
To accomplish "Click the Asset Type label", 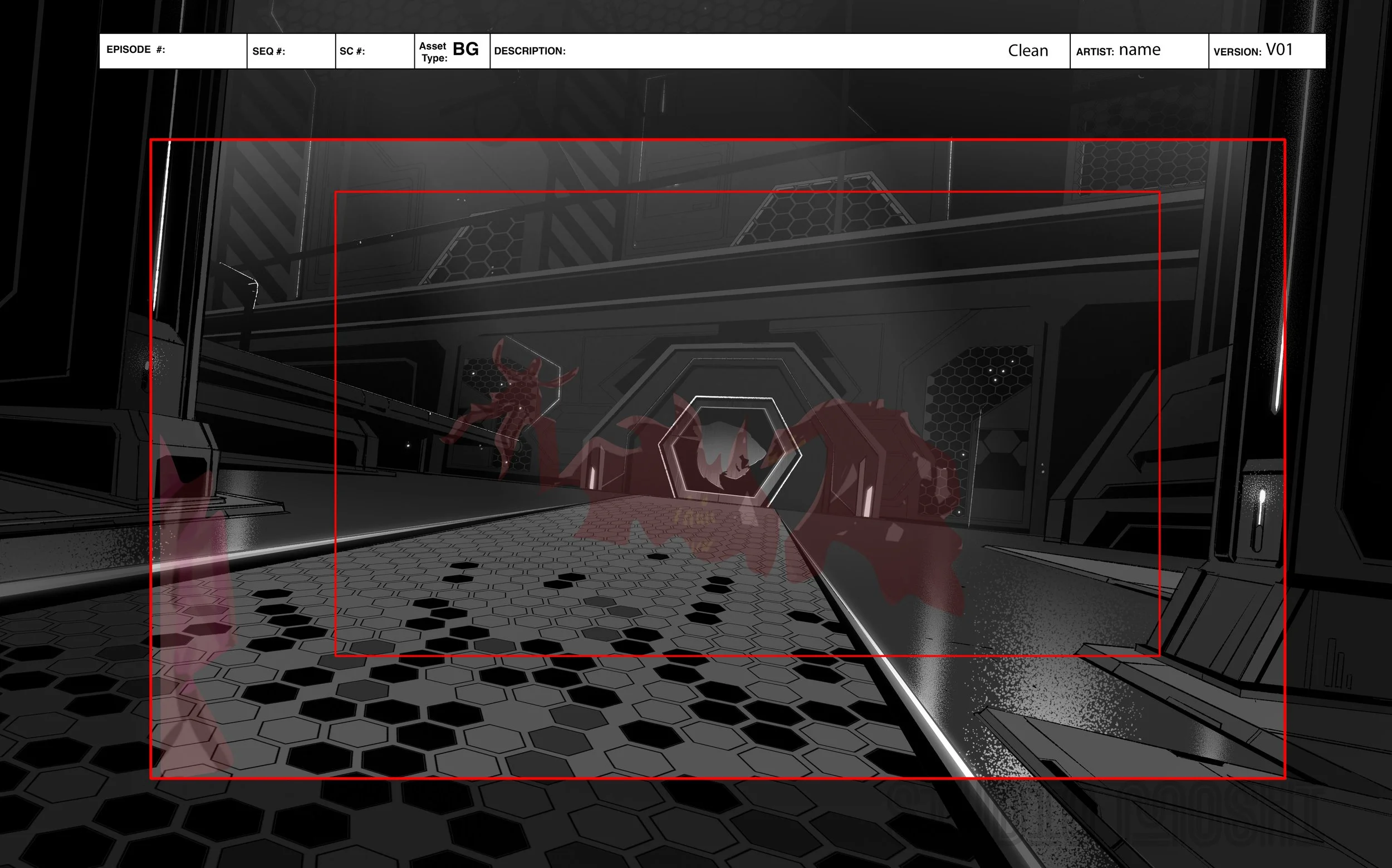I will click(x=433, y=52).
